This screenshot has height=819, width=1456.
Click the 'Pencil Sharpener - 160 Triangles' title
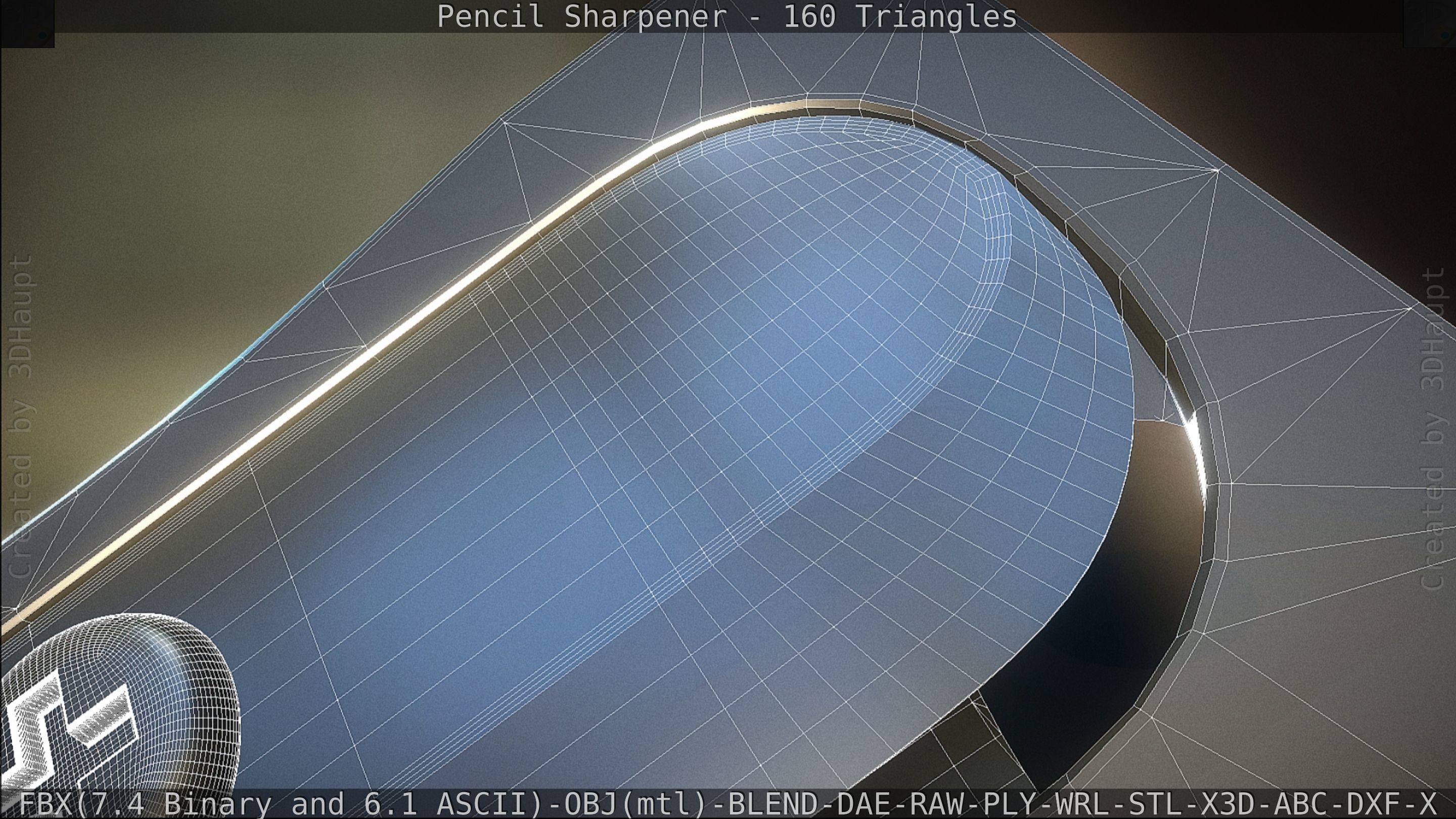(x=727, y=16)
